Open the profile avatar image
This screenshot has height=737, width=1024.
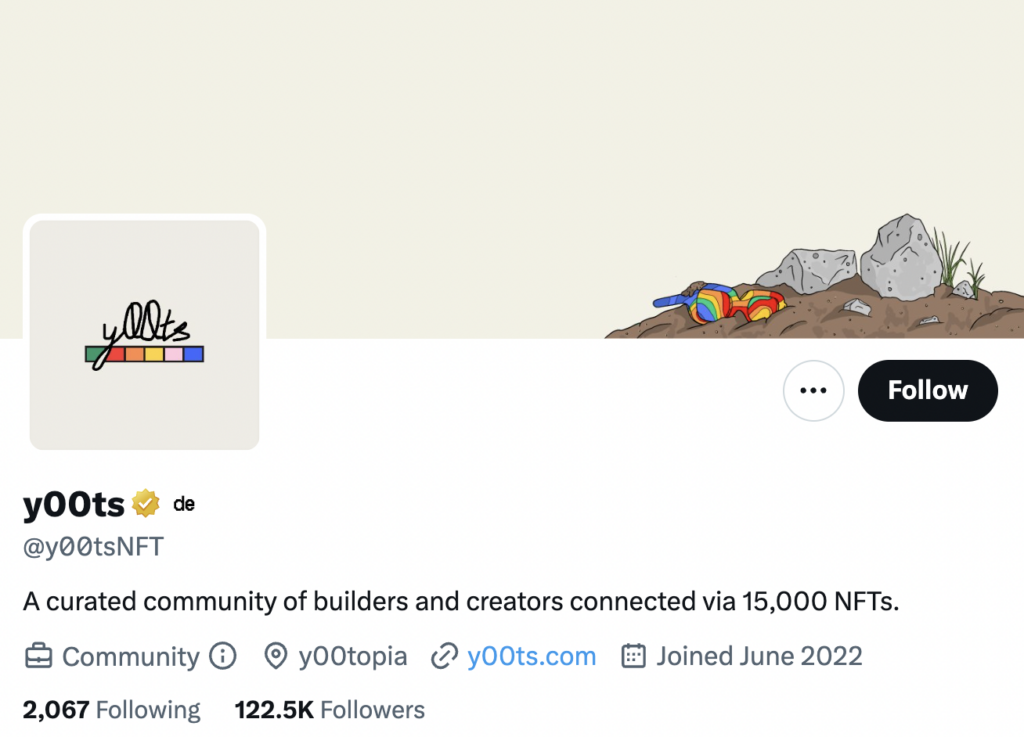(144, 333)
